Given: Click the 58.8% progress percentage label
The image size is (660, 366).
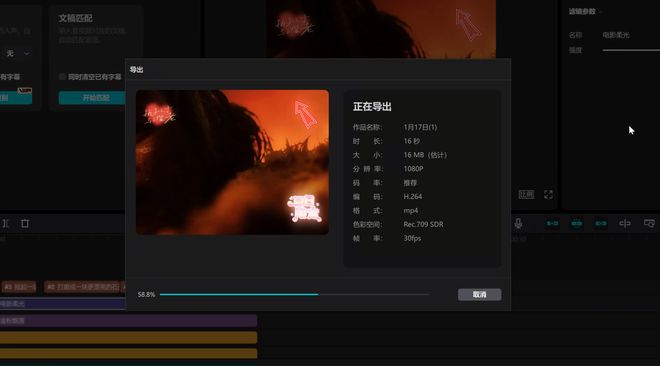Looking at the screenshot, I should pos(146,294).
